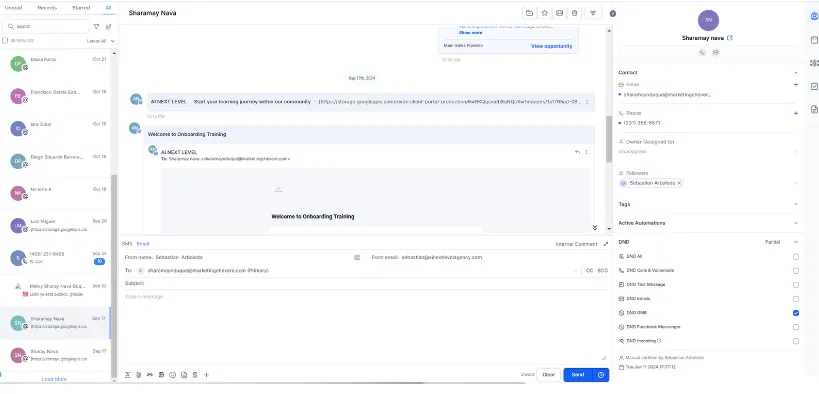This screenshot has height=394, width=819.
Task: Add another email with the plus icon
Action: (796, 84)
